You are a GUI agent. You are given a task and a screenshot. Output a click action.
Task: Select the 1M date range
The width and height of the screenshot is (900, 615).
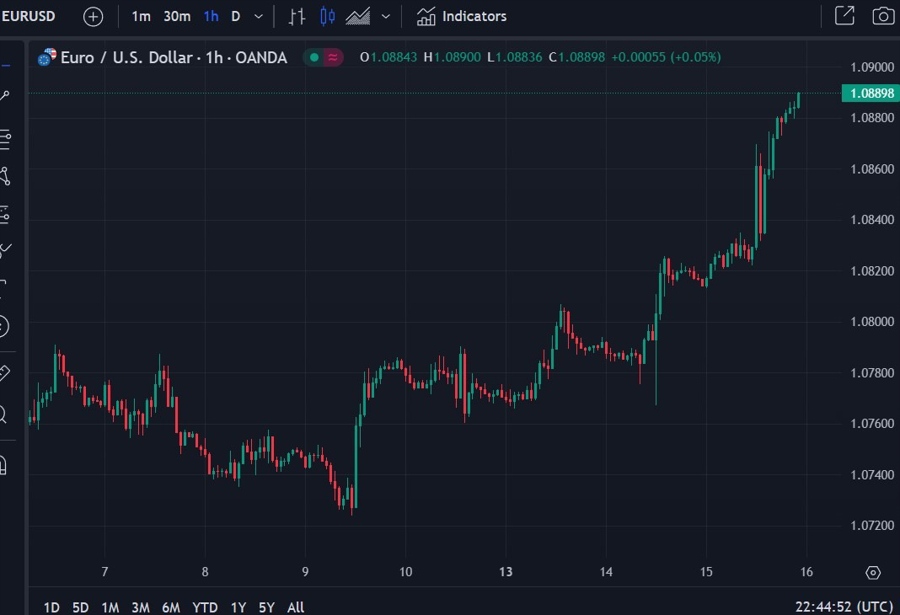110,607
